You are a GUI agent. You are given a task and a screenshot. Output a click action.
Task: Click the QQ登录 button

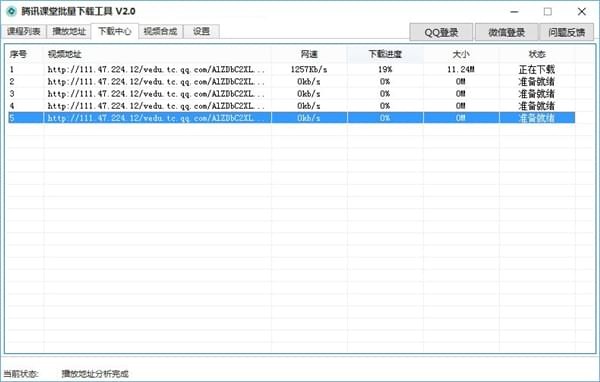[441, 32]
